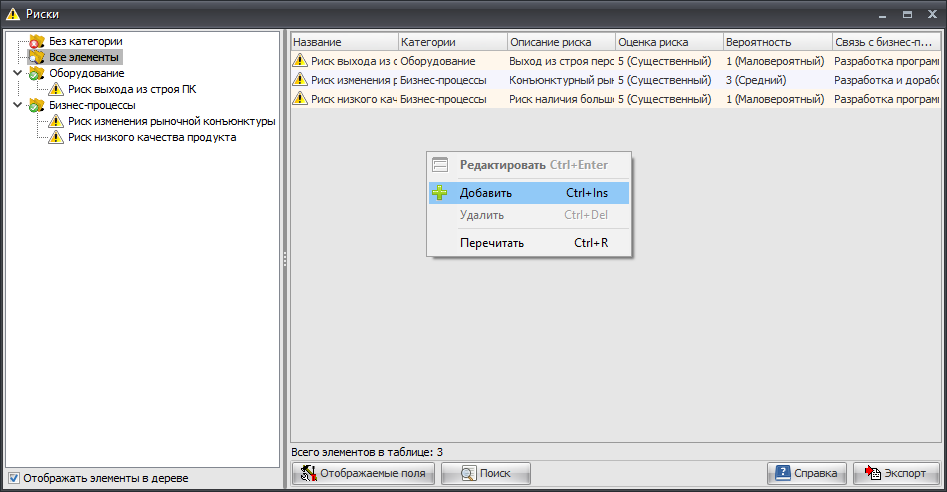
Task: Click warning icon in first table row
Action: (300, 61)
